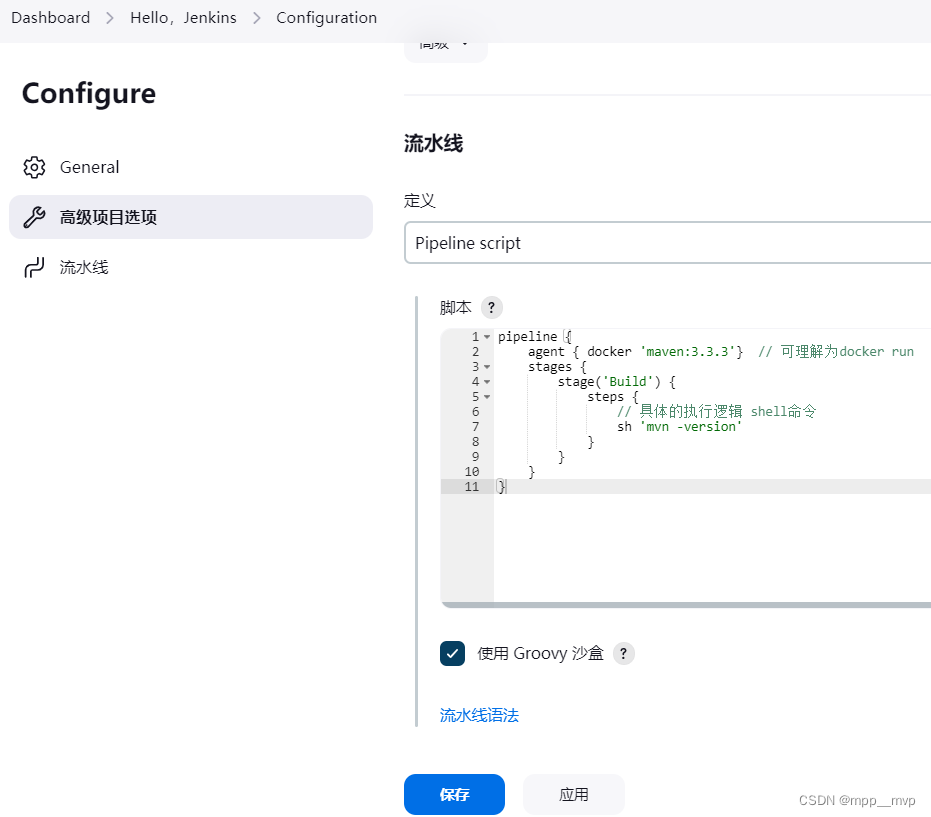The image size is (931, 817).
Task: Click the comment 具体的执行逻辑 shell命令
Action: 717,411
